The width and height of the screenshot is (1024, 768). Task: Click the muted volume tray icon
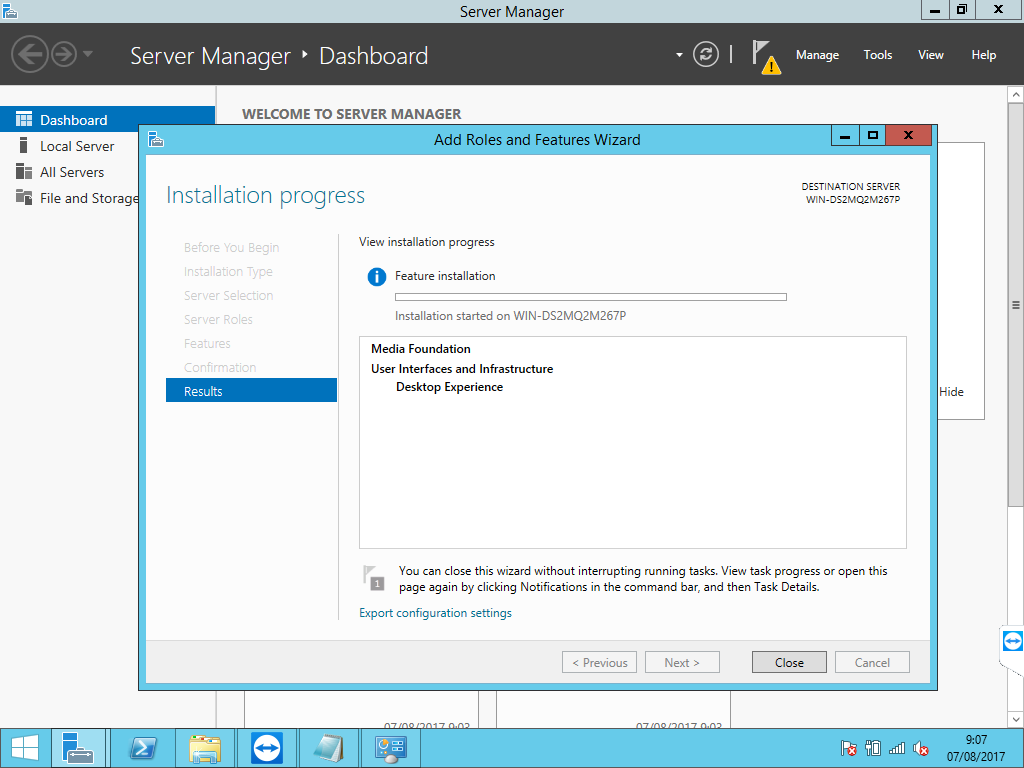coord(921,748)
